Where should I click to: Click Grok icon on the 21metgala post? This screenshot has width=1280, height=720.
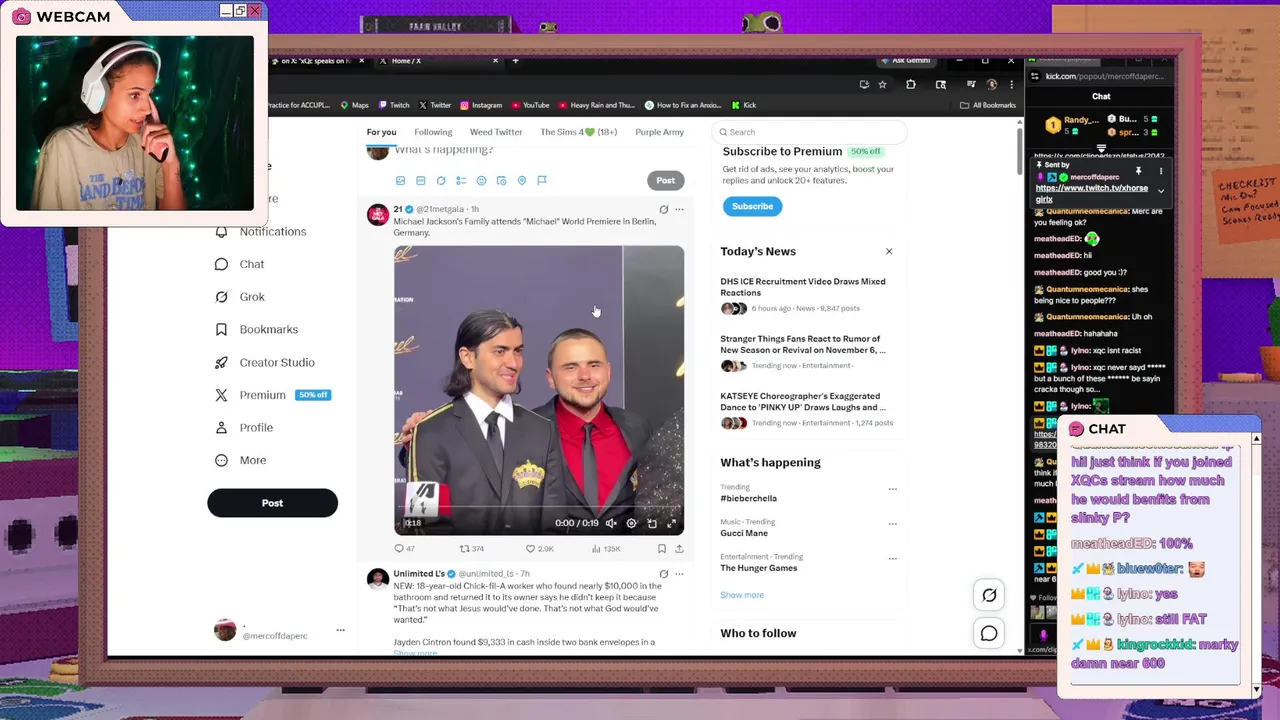pyautogui.click(x=663, y=209)
